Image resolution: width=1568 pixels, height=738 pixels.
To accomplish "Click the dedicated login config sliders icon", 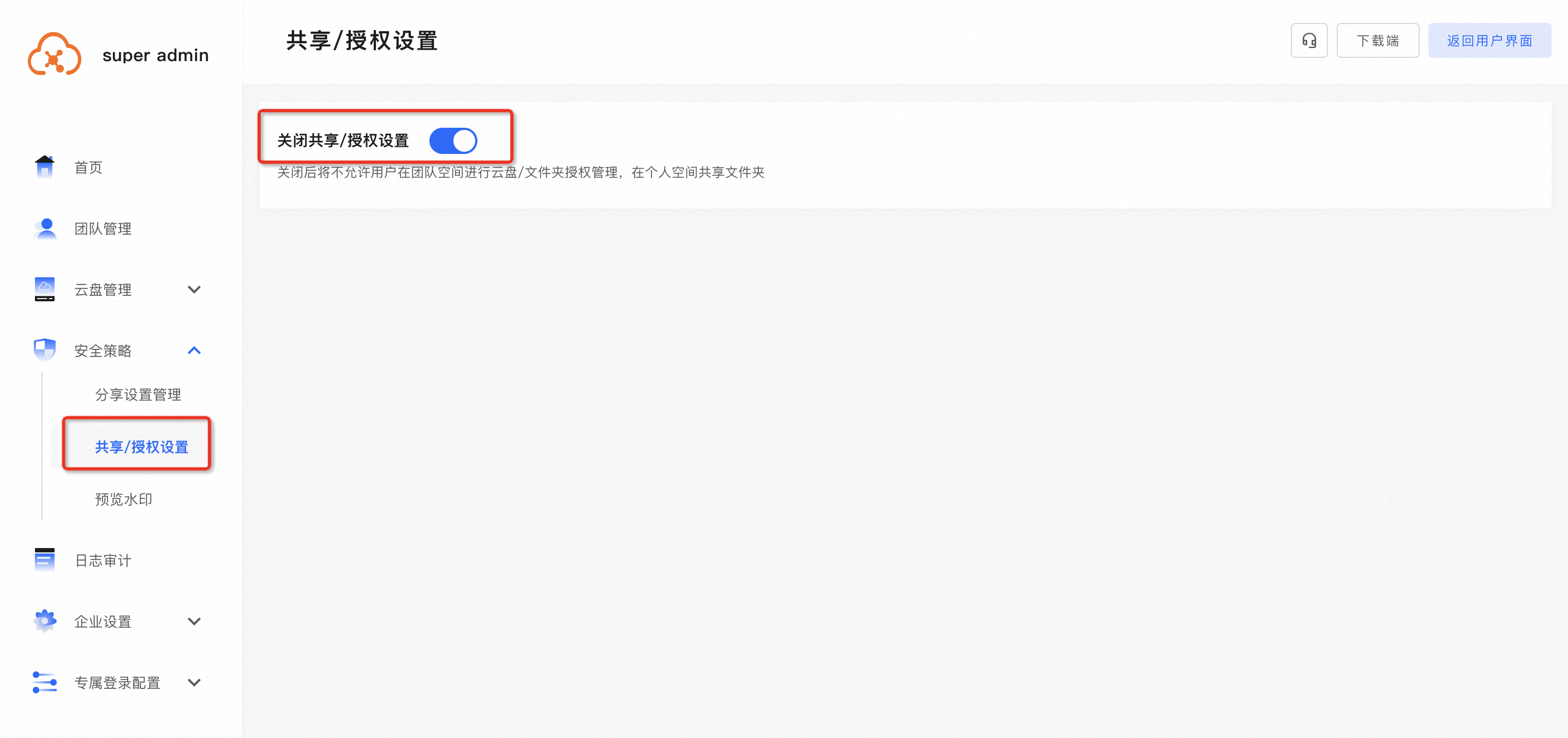I will (x=44, y=682).
